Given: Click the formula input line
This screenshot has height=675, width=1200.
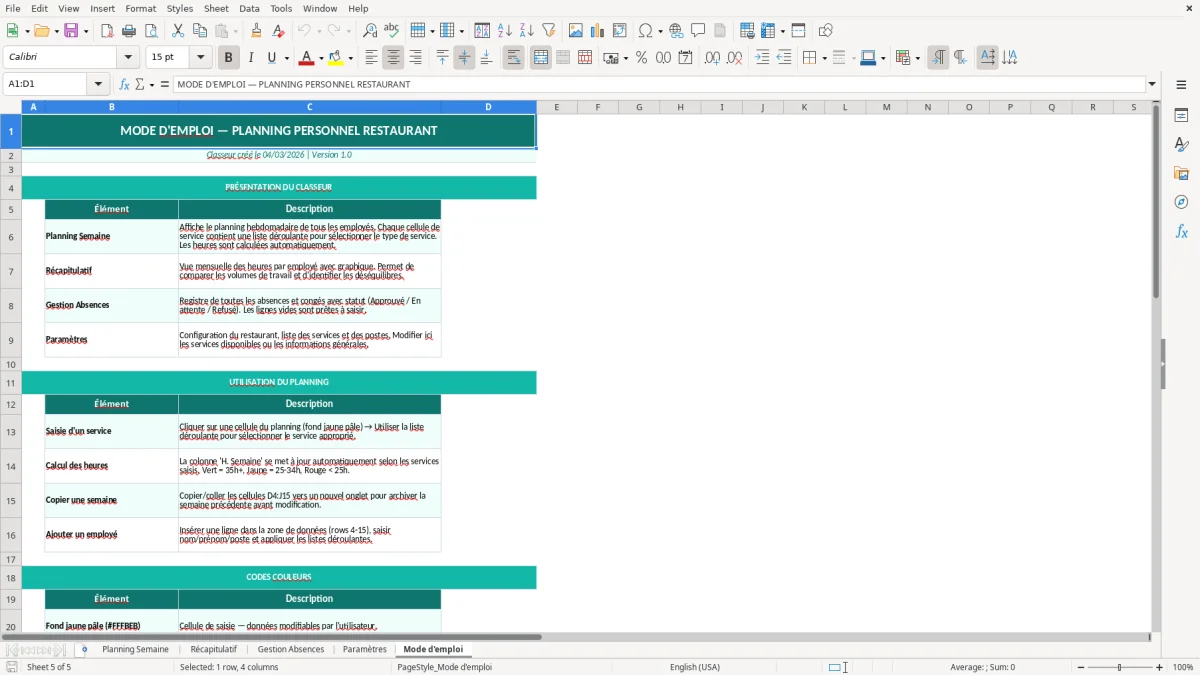Looking at the screenshot, I should [x=659, y=84].
